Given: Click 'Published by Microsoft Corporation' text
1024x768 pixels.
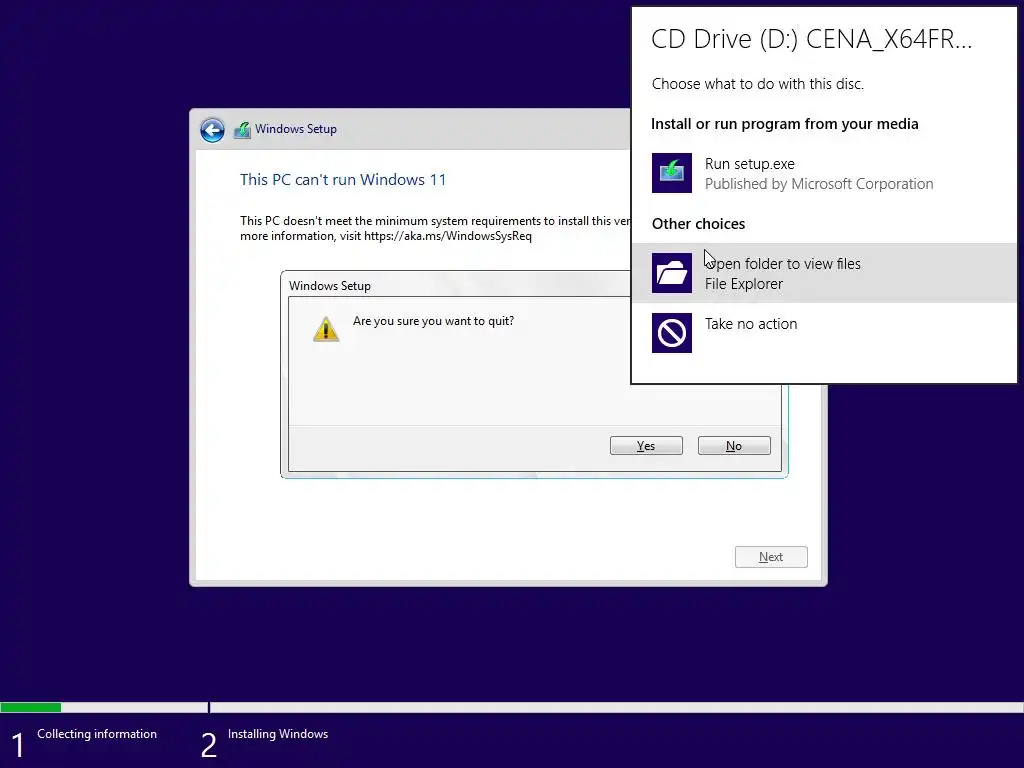Looking at the screenshot, I should click(x=819, y=184).
